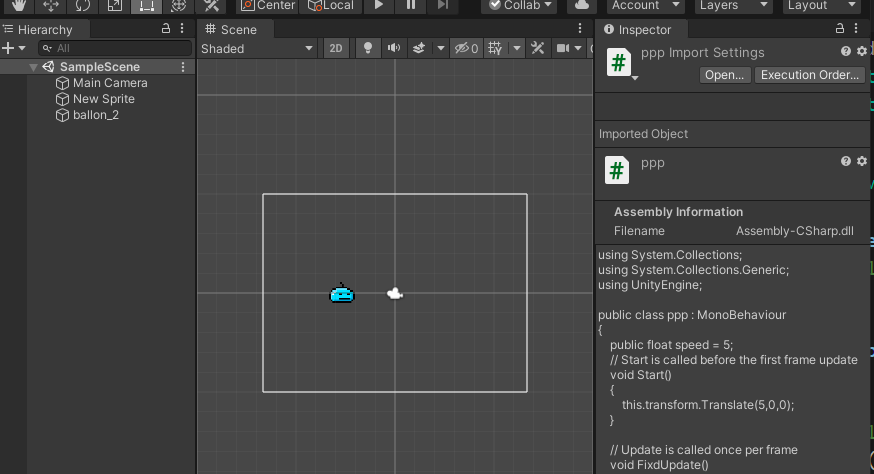Switch to the Hierarchy tab

tap(44, 30)
